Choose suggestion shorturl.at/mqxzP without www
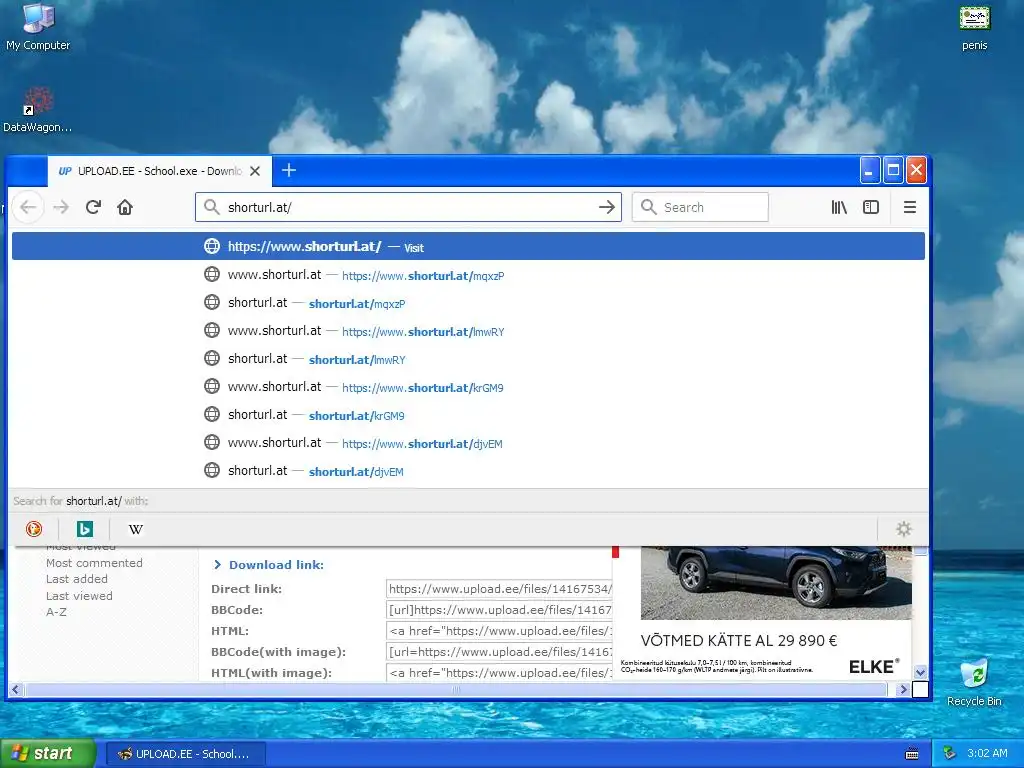 pyautogui.click(x=468, y=303)
